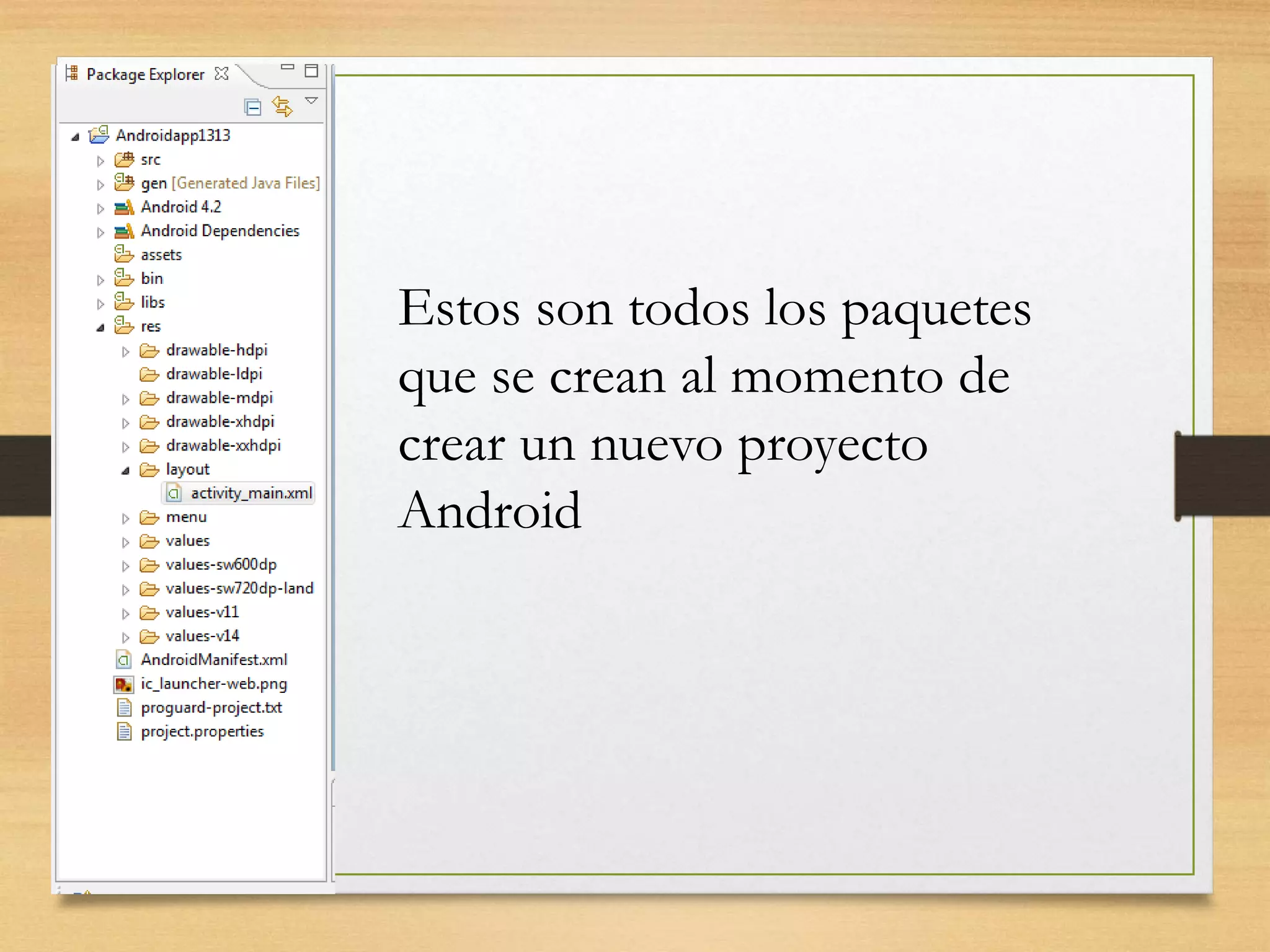Expand the drawable-hdpi folder arrow
The image size is (1270, 952).
[x=125, y=351]
